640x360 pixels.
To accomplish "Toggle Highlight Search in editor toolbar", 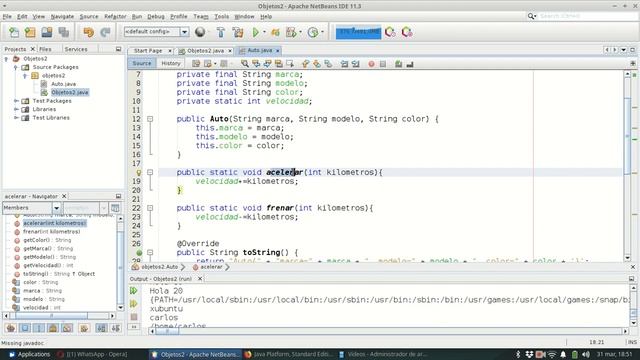I will point(279,64).
